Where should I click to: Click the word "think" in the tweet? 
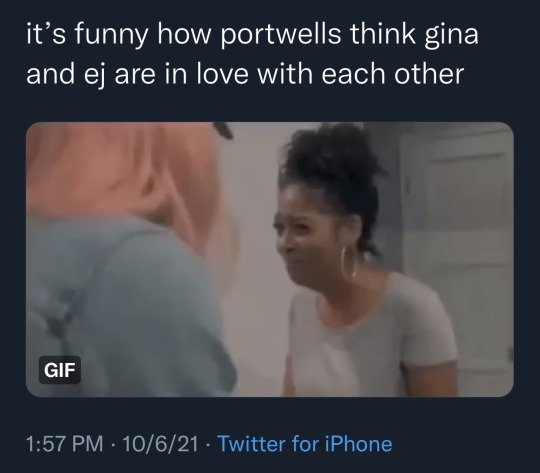[x=383, y=34]
